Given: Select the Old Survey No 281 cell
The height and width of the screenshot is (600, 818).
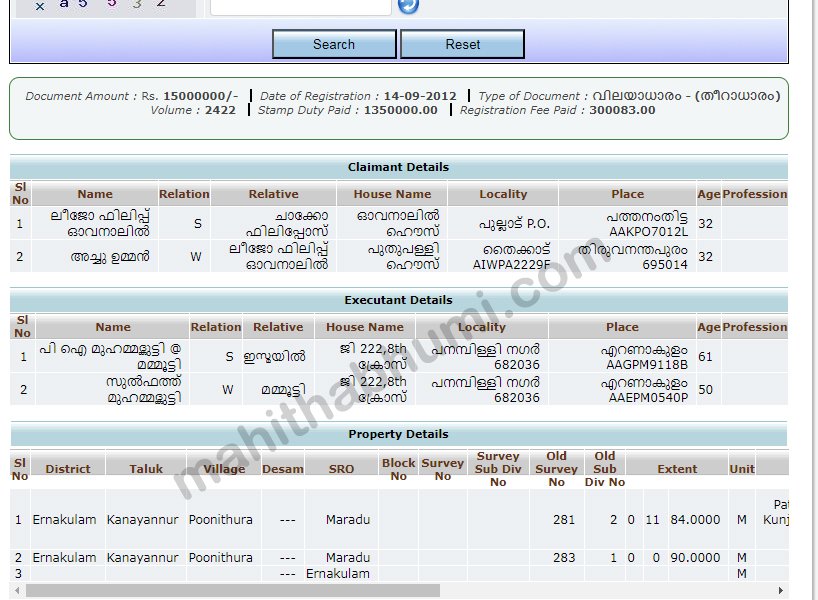Looking at the screenshot, I should tap(564, 520).
